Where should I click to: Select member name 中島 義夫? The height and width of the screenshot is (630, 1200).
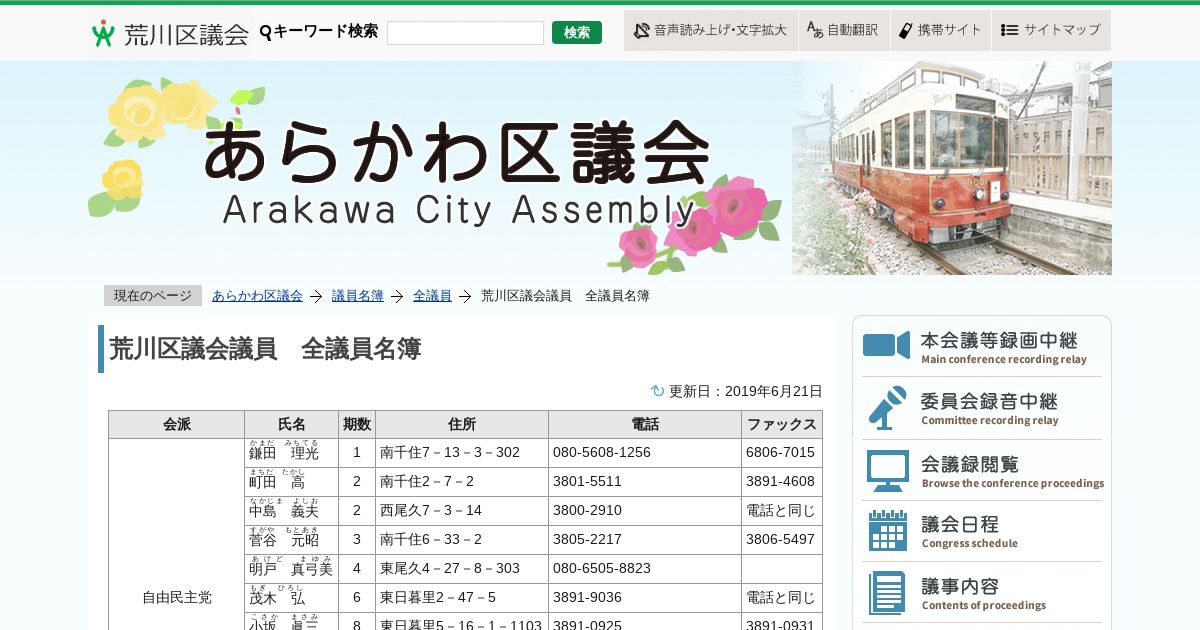pos(284,510)
